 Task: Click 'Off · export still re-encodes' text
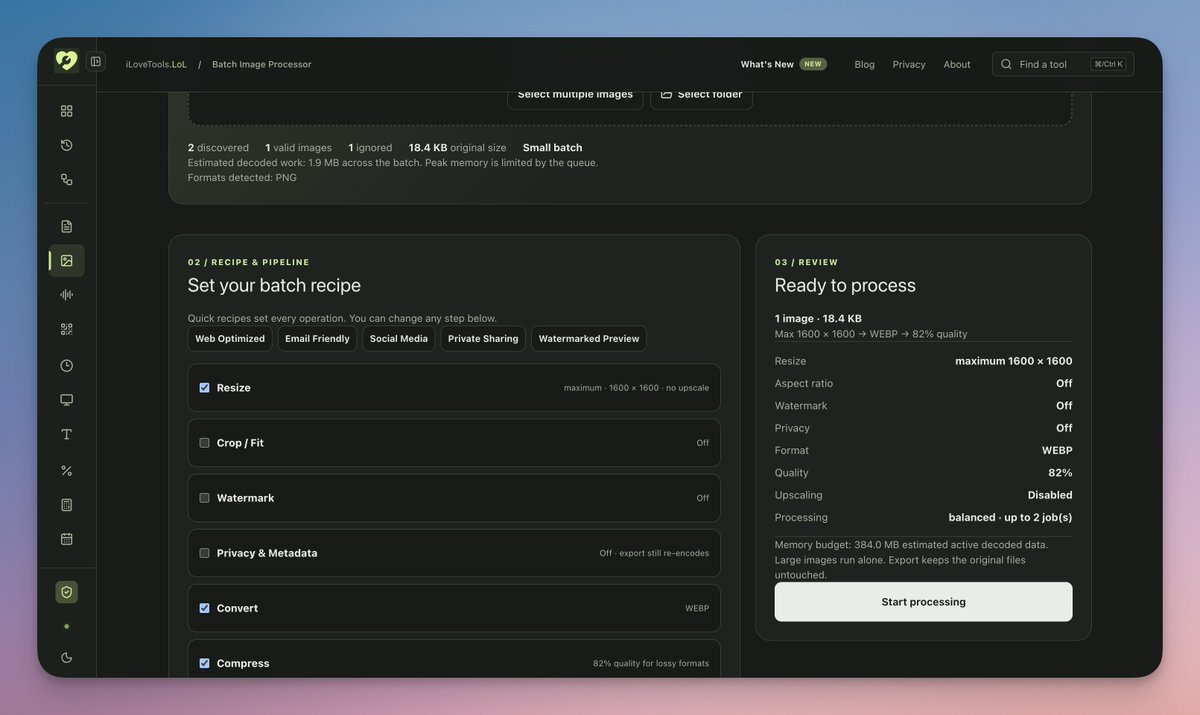pyautogui.click(x=654, y=553)
